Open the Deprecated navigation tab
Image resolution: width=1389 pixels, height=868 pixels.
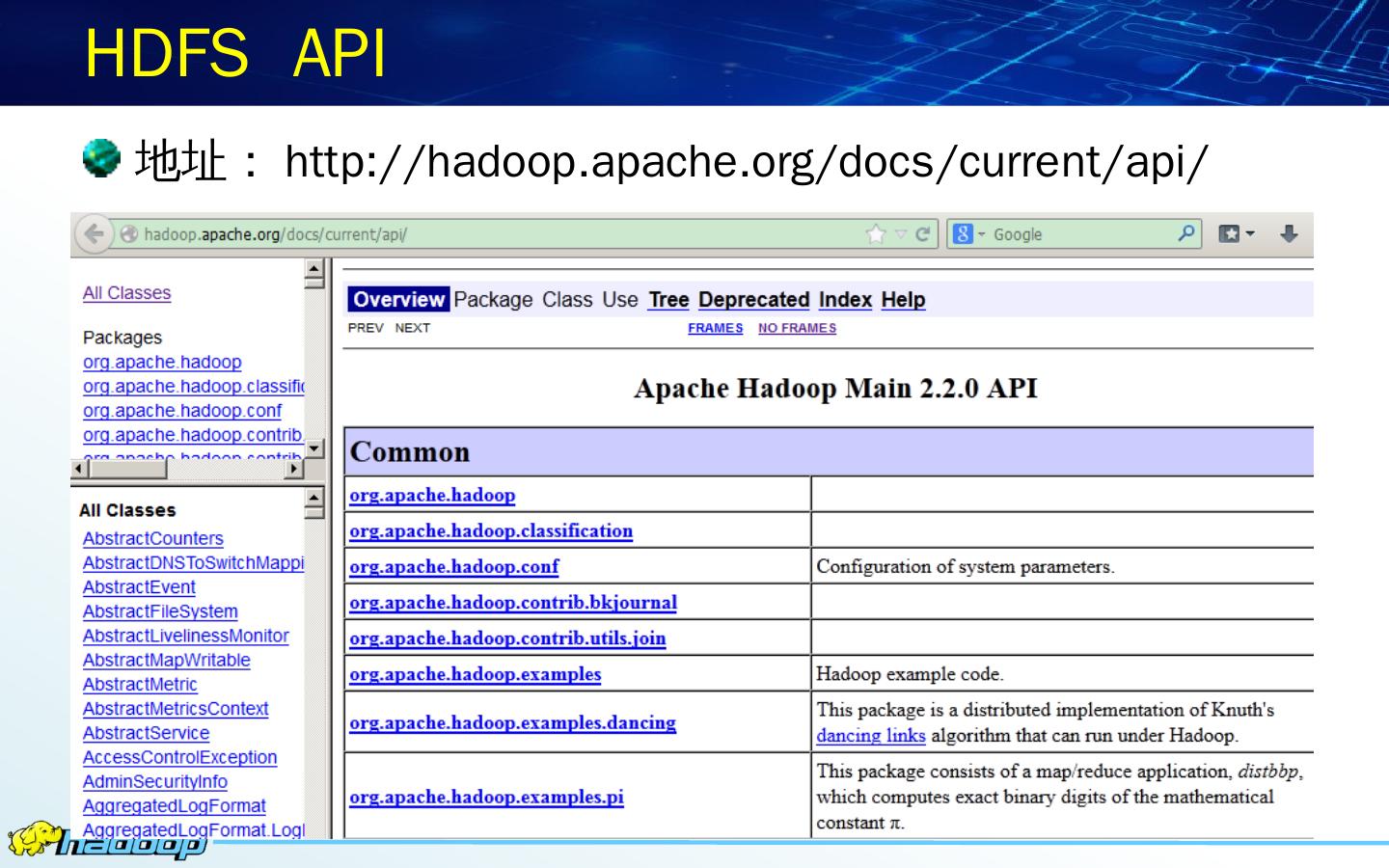click(753, 300)
